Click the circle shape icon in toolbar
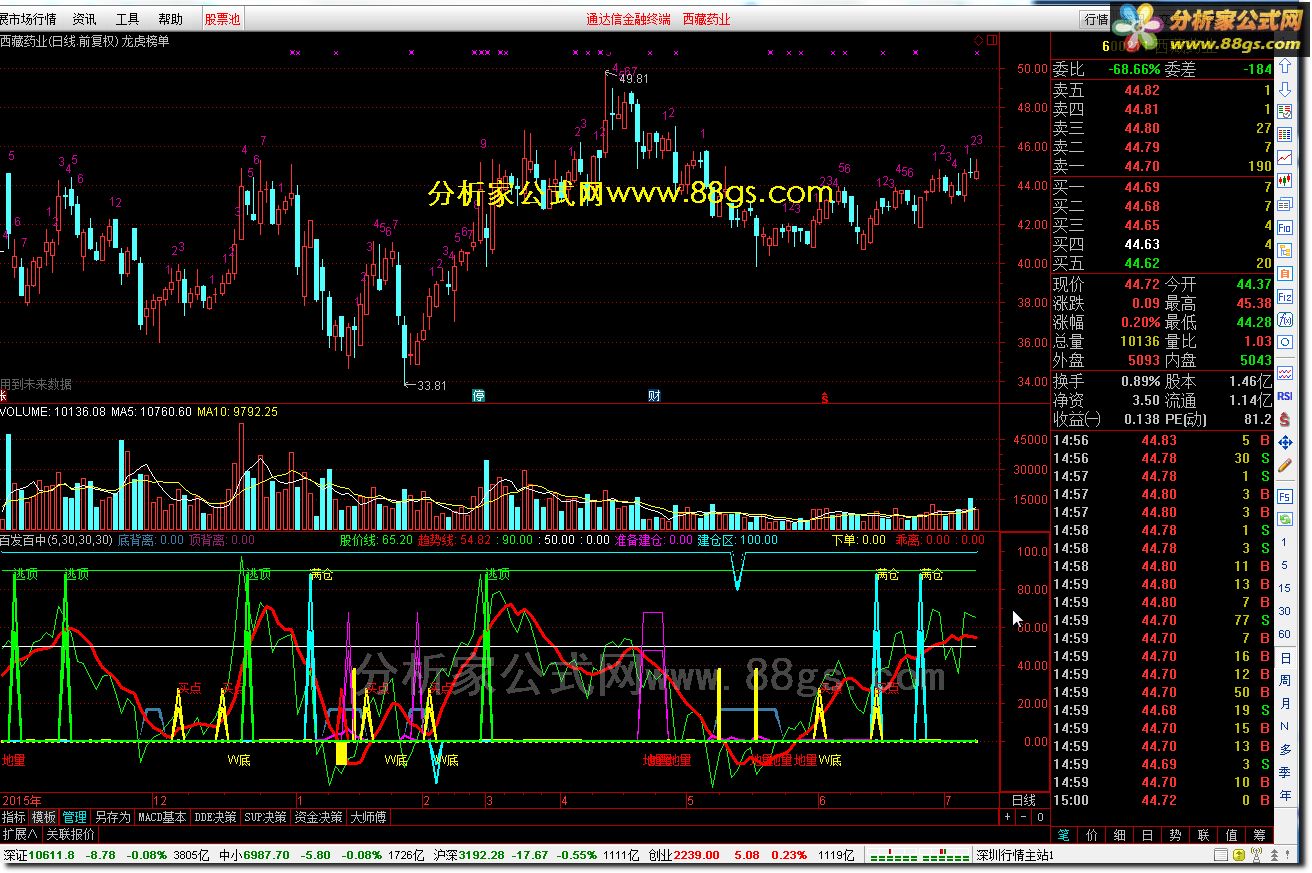The image size is (1312, 873). point(1285,342)
